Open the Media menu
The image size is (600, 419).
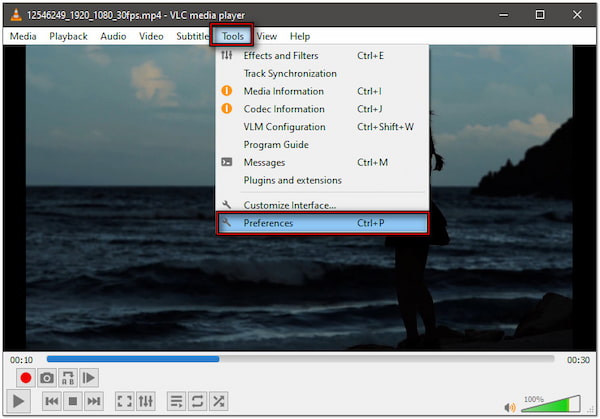(23, 36)
